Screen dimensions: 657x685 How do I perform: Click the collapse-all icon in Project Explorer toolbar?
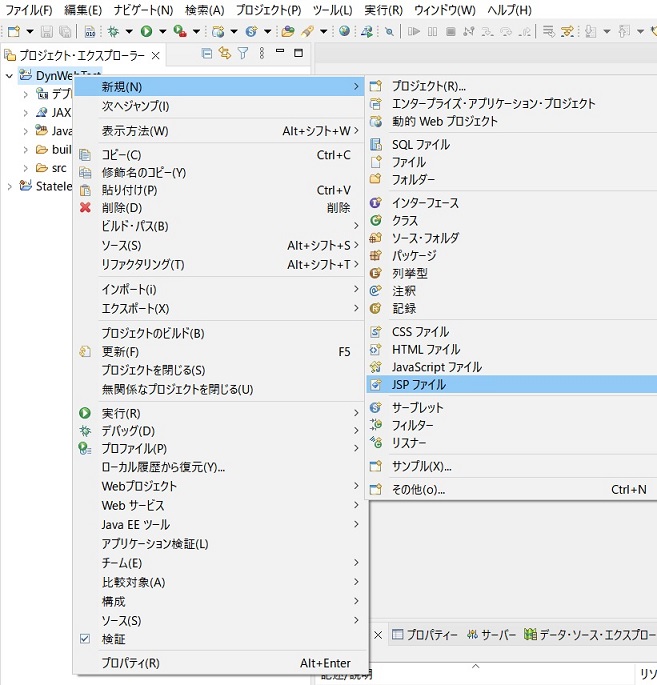(x=207, y=53)
